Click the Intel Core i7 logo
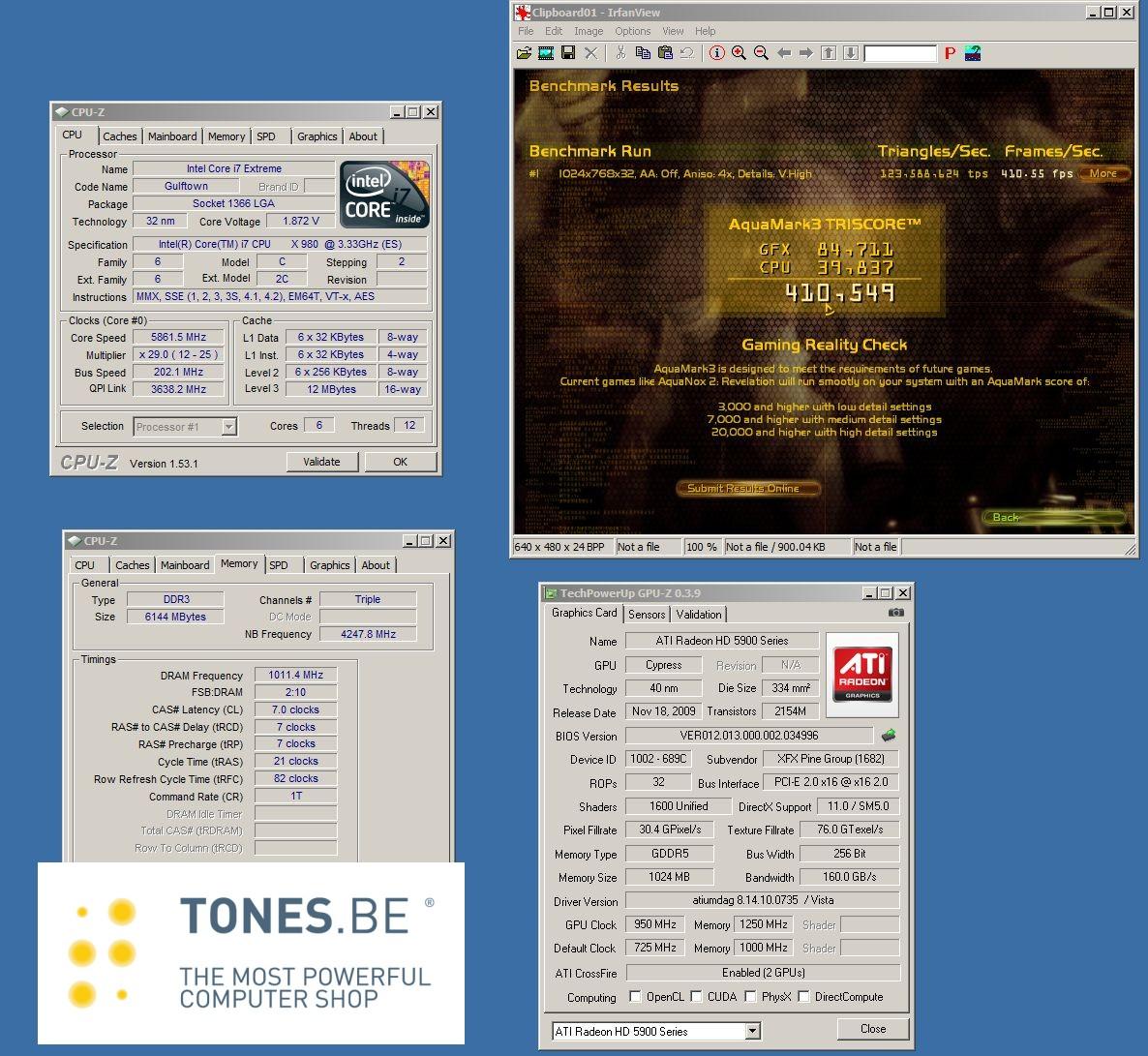This screenshot has width=1148, height=1056. [384, 194]
